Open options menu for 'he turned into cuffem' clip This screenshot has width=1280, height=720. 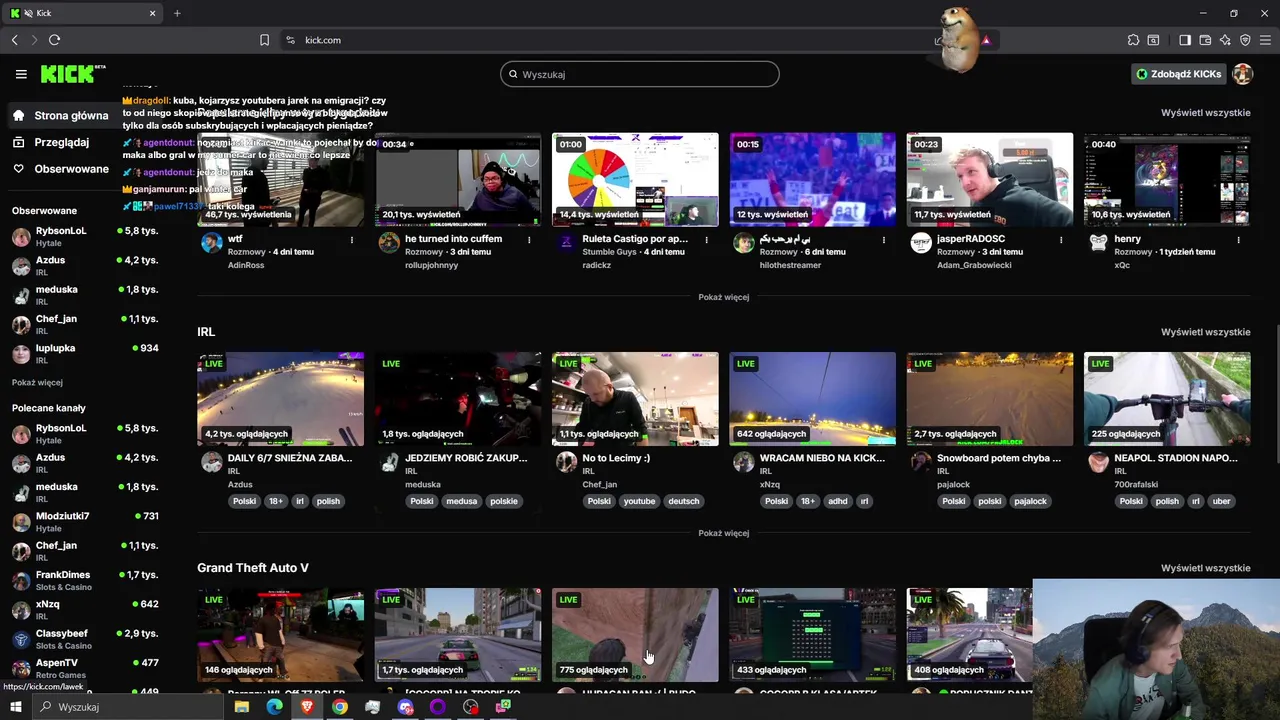tap(529, 239)
